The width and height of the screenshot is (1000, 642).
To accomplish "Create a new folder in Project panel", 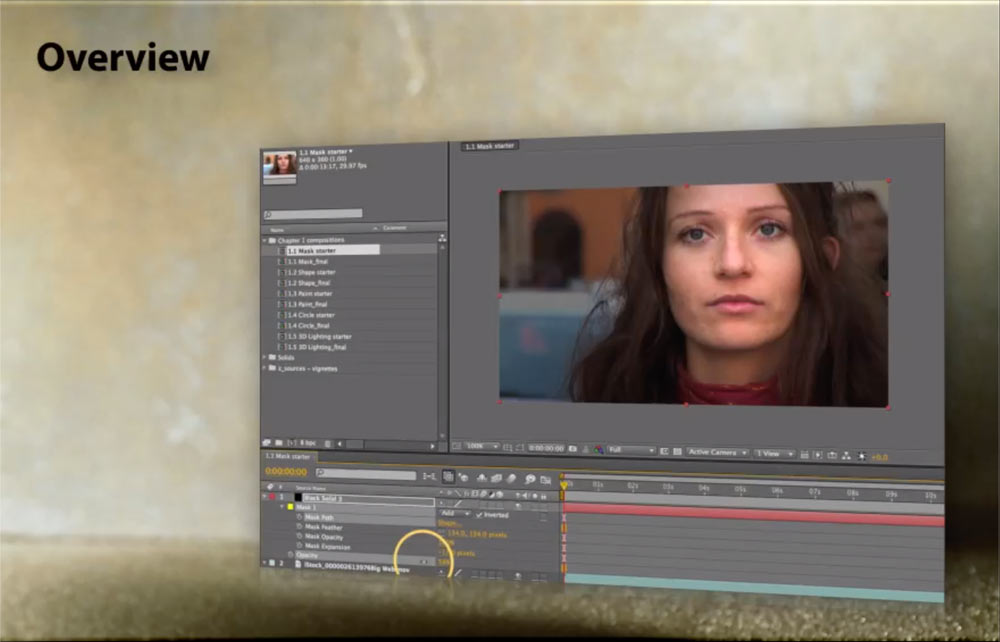I will (x=279, y=442).
